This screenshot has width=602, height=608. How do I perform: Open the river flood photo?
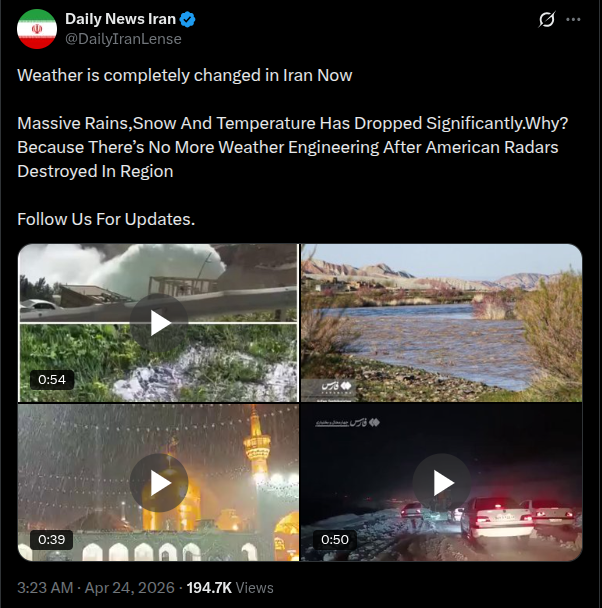(x=442, y=323)
